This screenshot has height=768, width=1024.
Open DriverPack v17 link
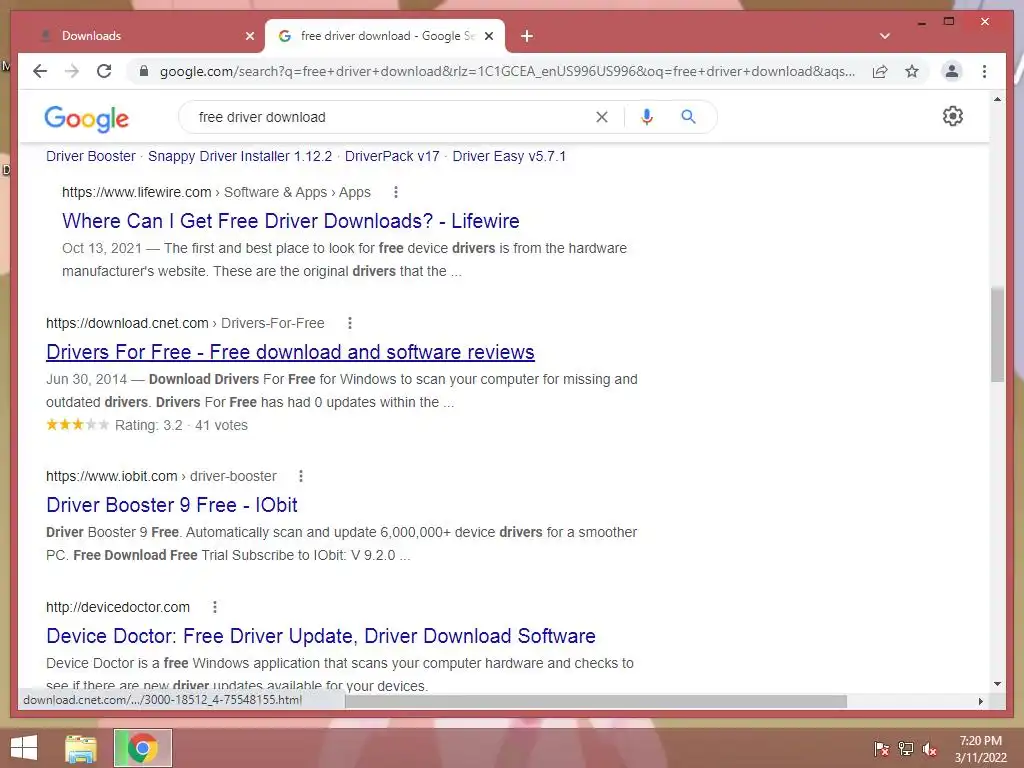(392, 156)
